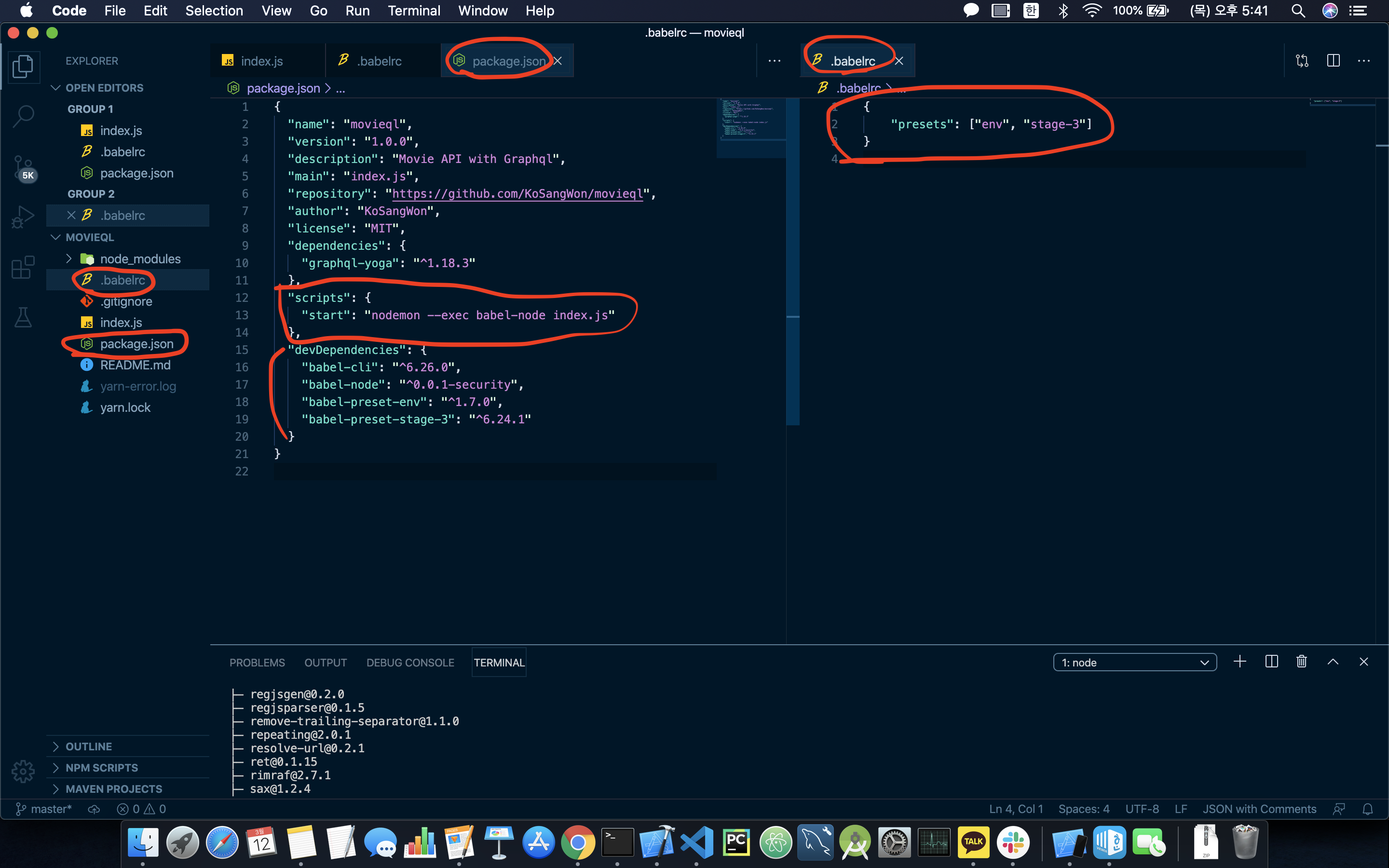Viewport: 1389px width, 868px height.
Task: Click the package.json minimap slider
Action: pos(751,127)
